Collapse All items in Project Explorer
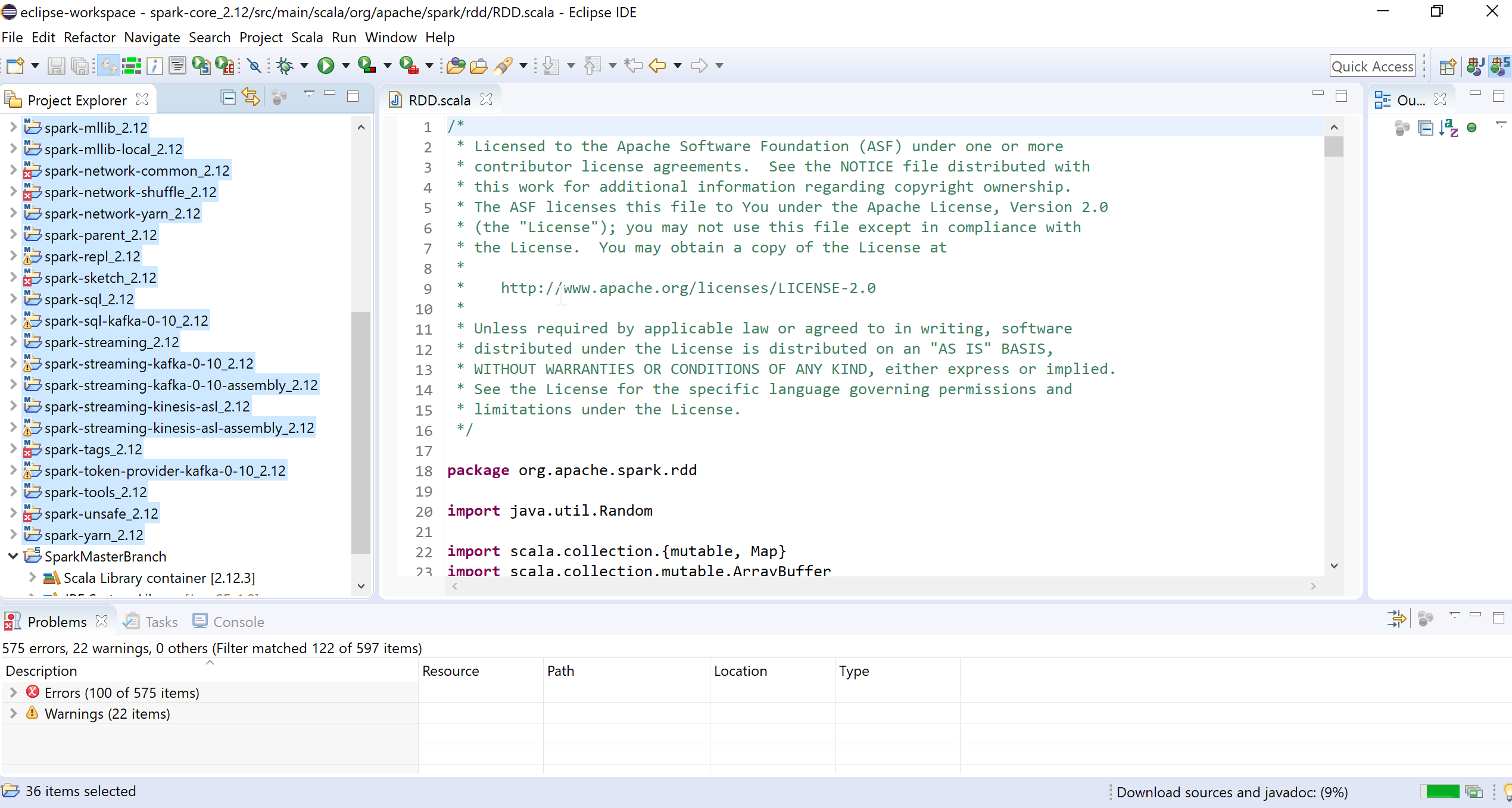Screen dimensions: 1512x808 tap(228, 96)
